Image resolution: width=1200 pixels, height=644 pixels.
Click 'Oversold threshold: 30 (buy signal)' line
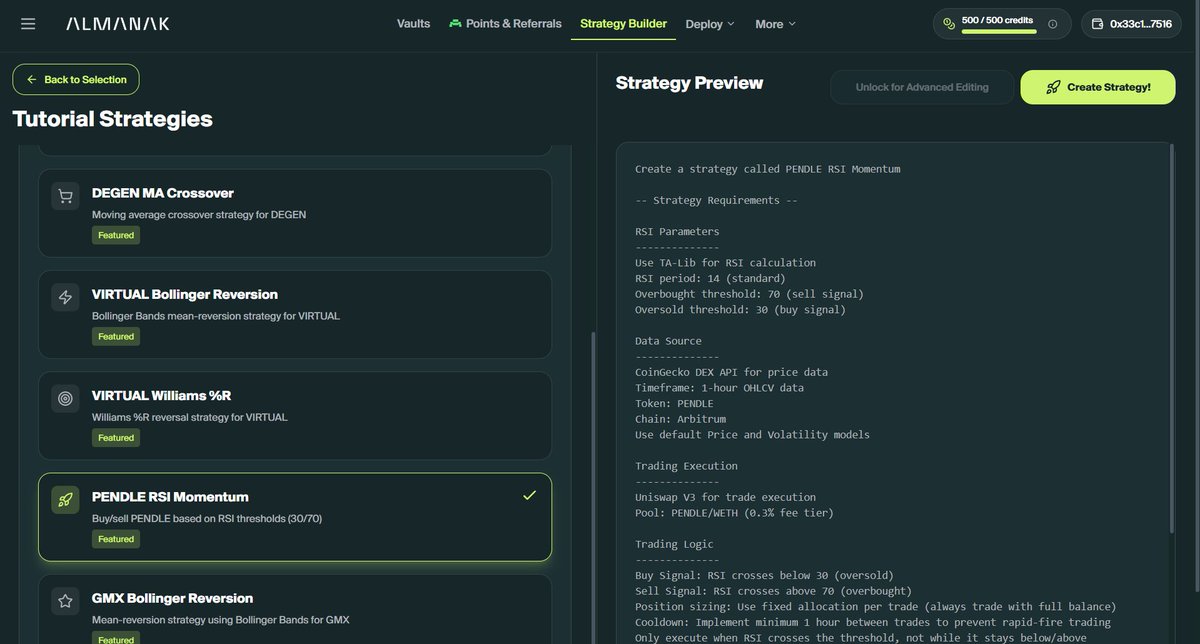click(740, 310)
